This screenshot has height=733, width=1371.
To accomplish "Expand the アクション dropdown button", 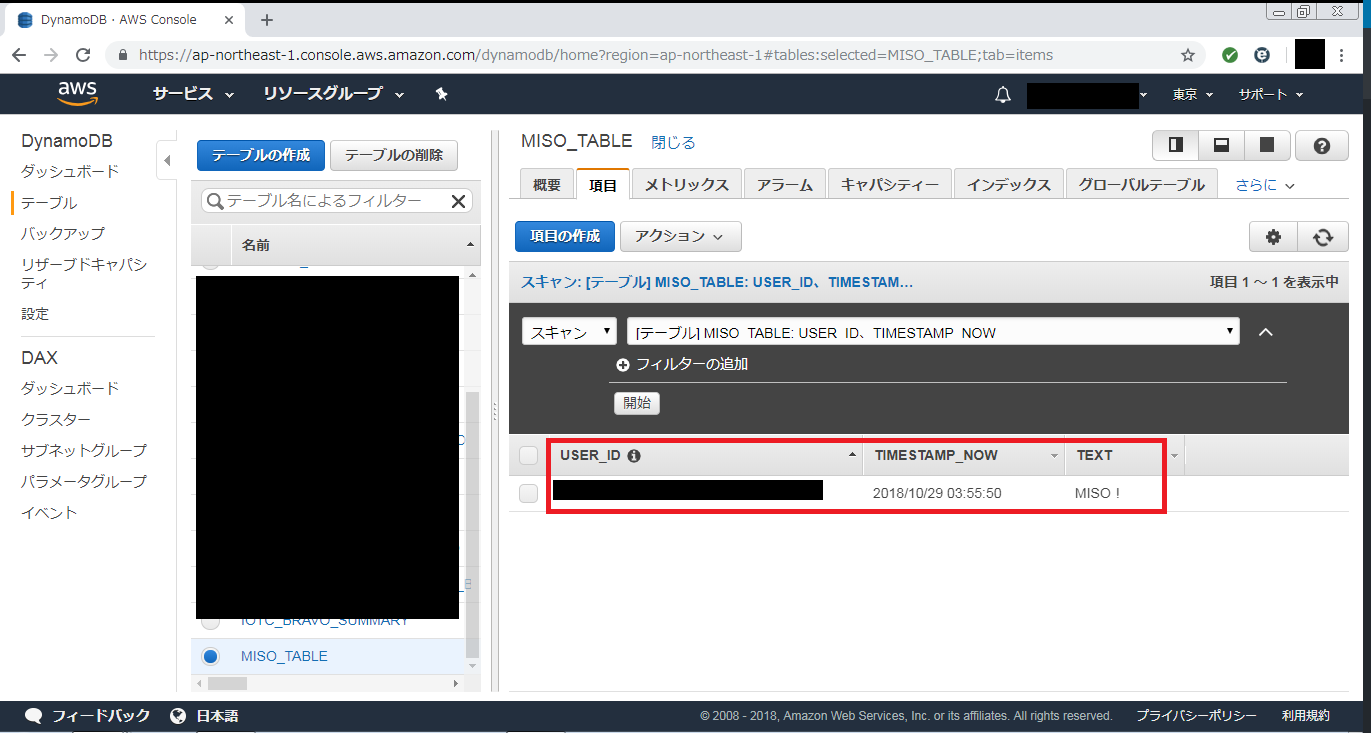I will coord(680,236).
